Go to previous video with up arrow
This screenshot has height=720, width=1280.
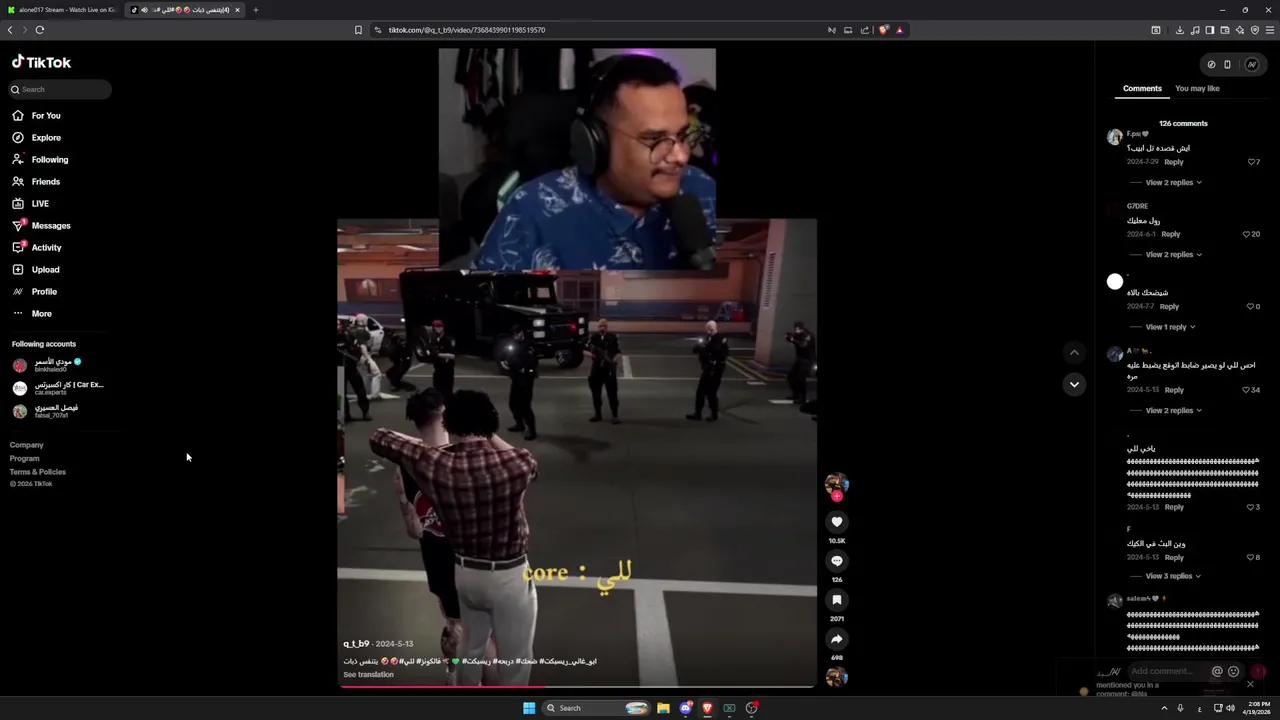1074,352
